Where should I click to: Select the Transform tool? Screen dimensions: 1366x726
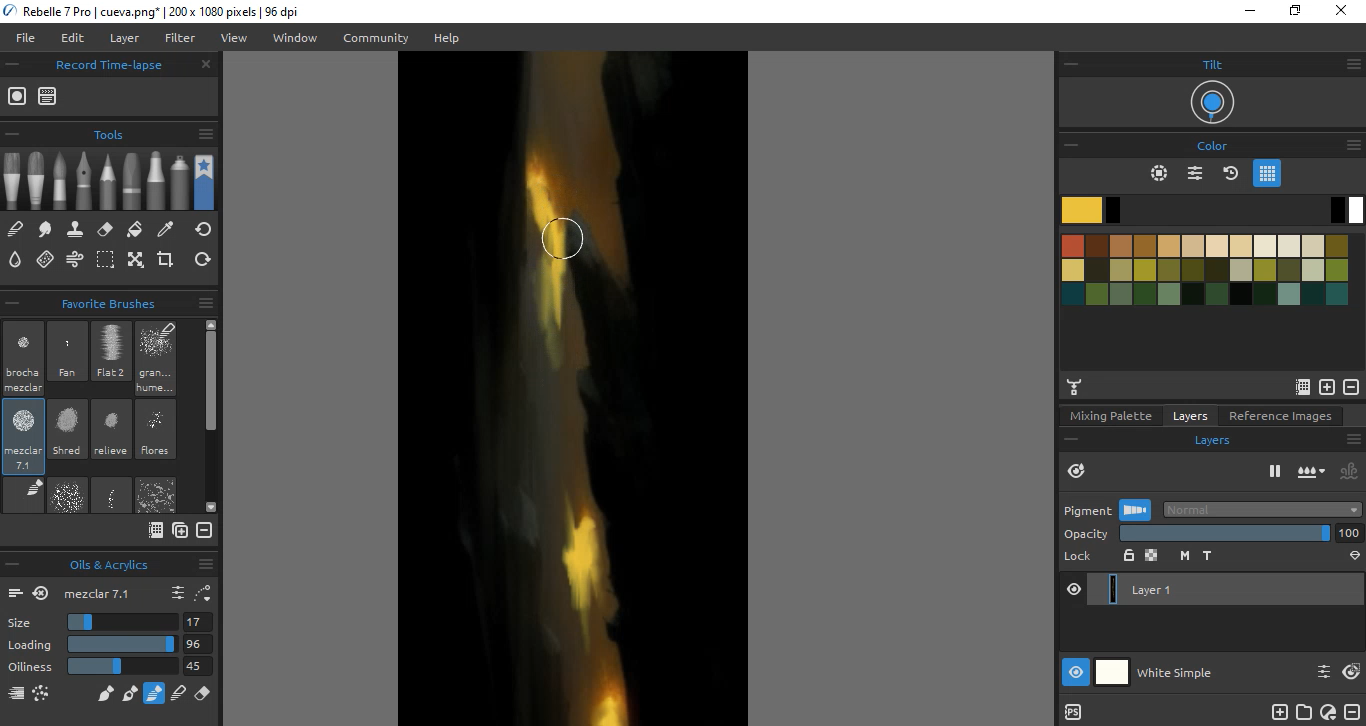(135, 259)
